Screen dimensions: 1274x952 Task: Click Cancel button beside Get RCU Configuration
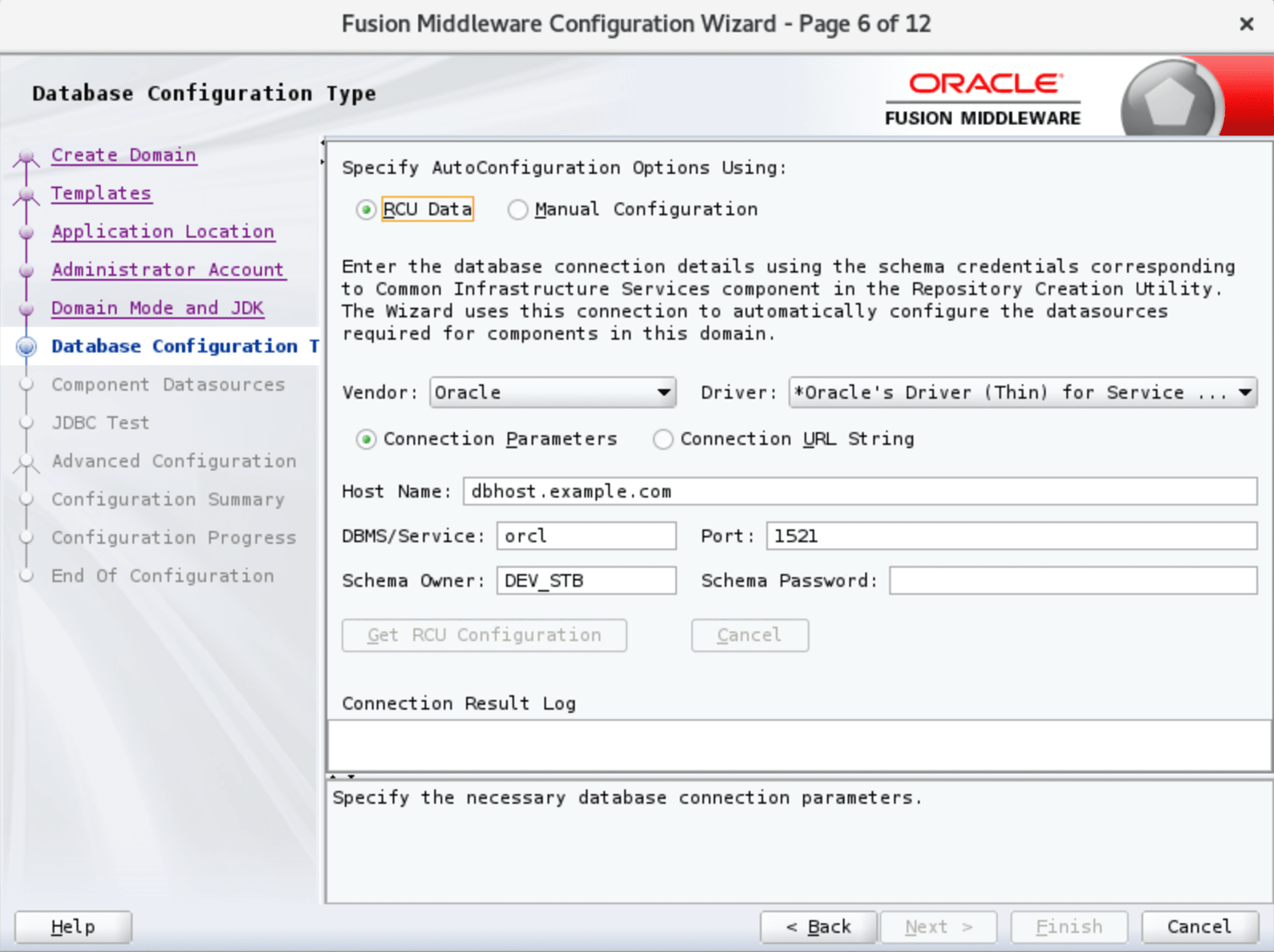pos(750,635)
